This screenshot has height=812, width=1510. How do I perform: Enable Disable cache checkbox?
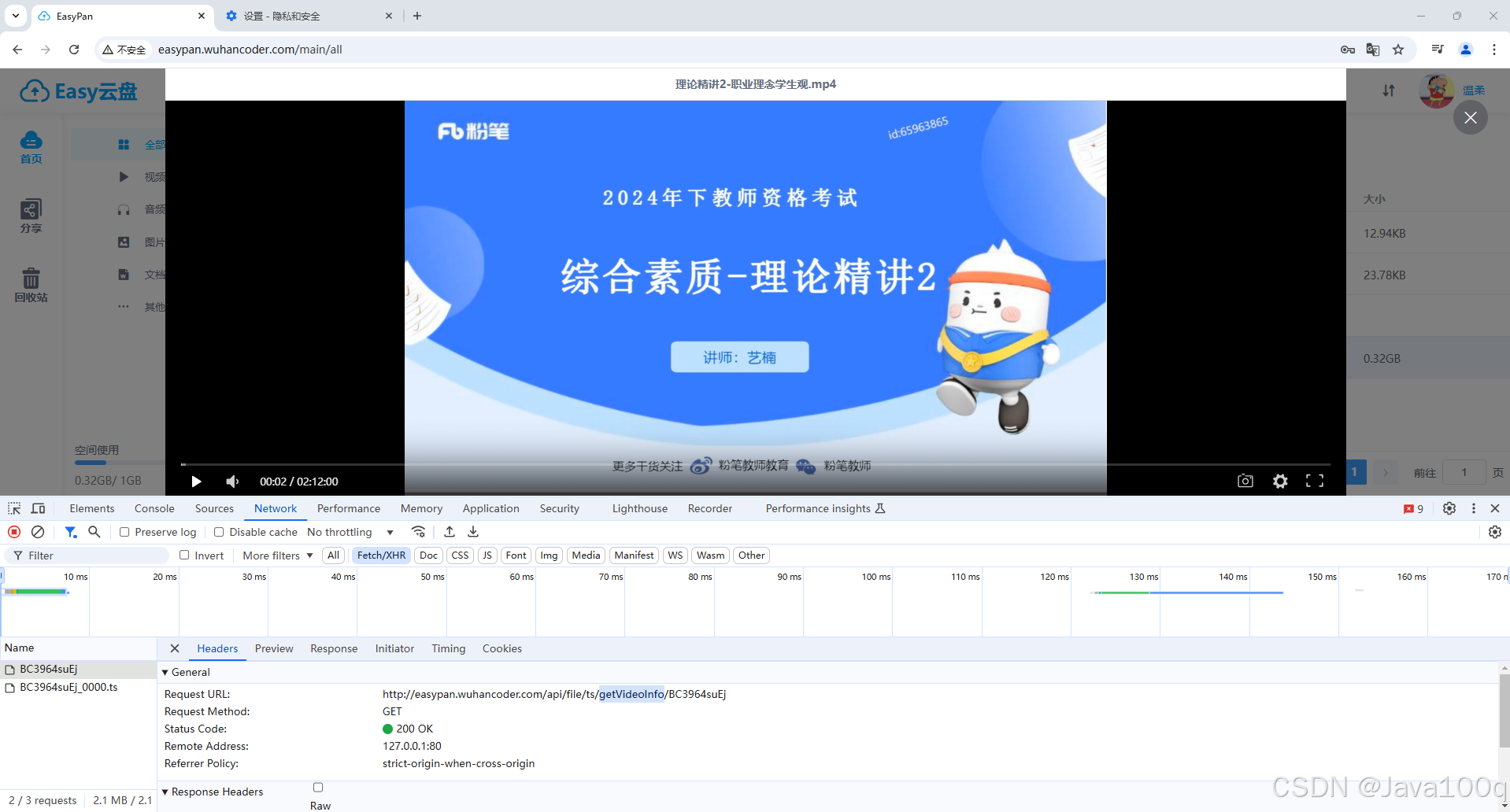point(219,532)
